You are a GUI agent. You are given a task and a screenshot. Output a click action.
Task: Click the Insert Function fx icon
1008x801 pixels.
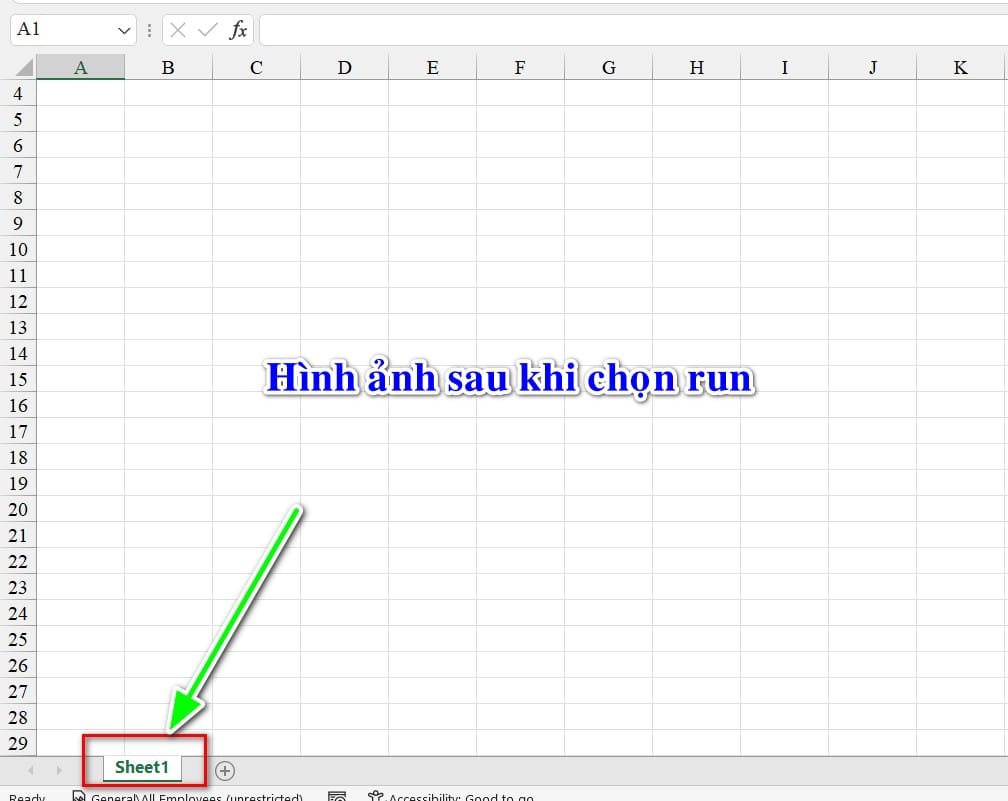pyautogui.click(x=238, y=30)
